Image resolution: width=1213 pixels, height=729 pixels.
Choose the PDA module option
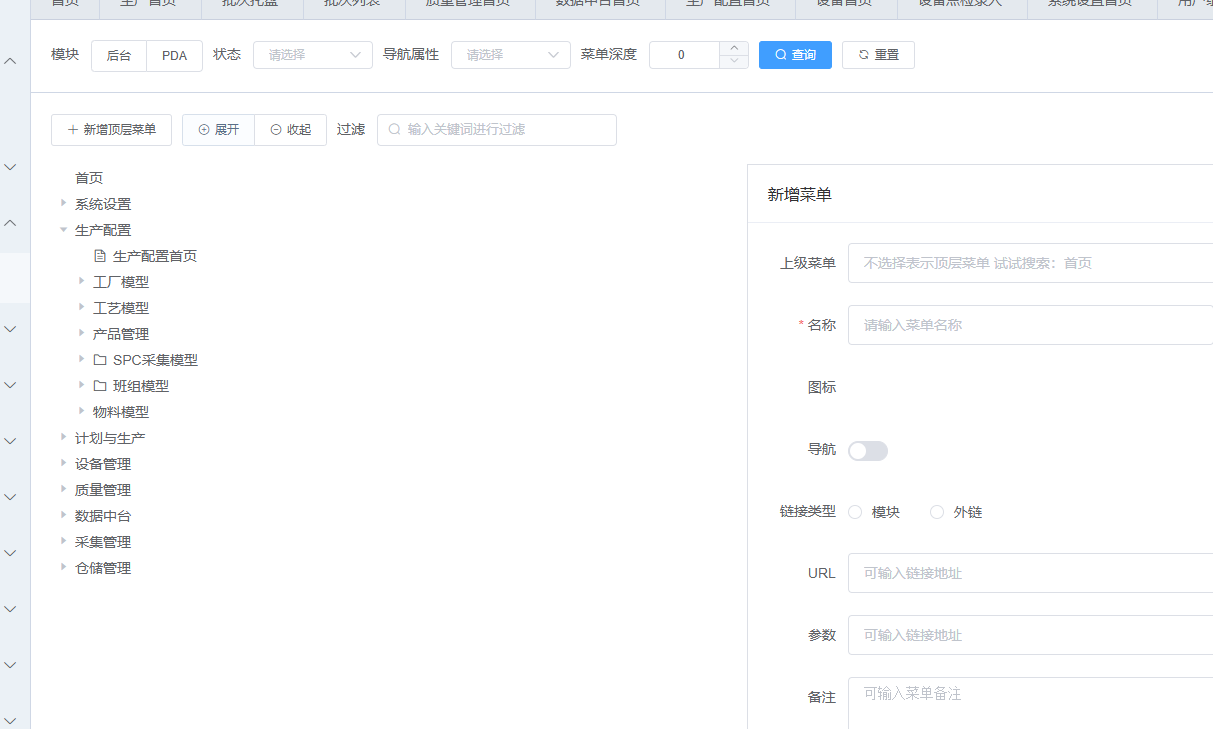coord(175,56)
